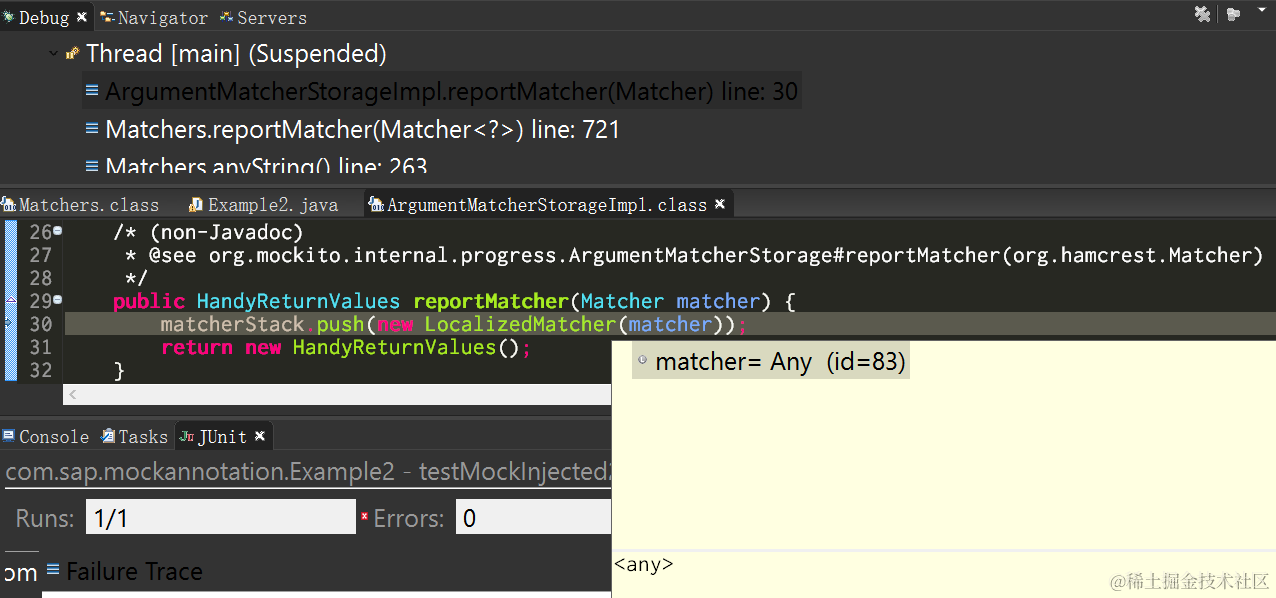
Task: Click the thread icon beside Thread [main]
Action: click(x=73, y=54)
